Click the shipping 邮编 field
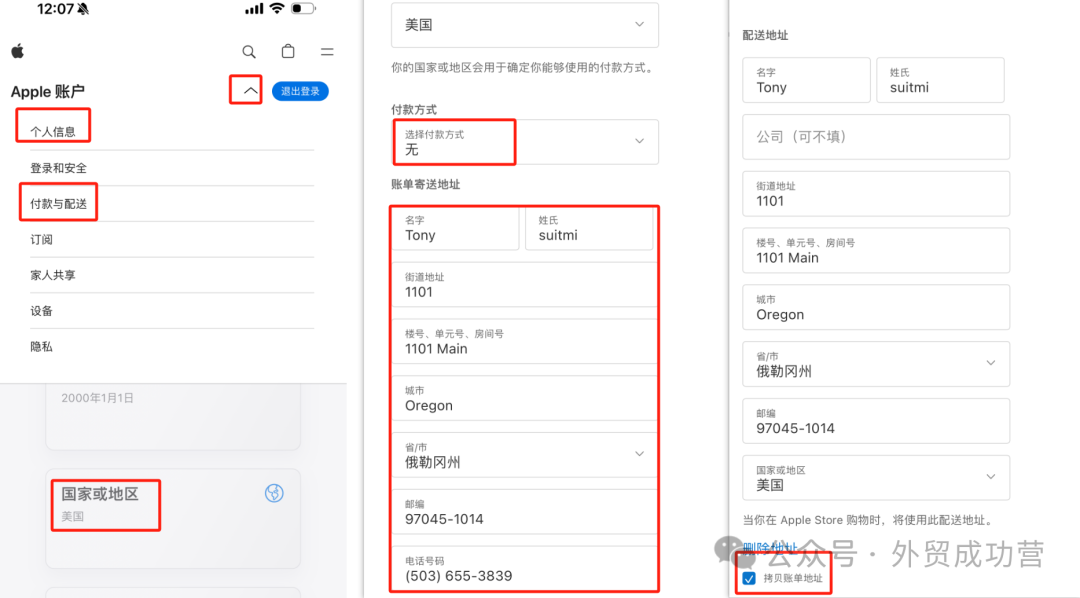This screenshot has height=598, width=1080. tap(876, 421)
